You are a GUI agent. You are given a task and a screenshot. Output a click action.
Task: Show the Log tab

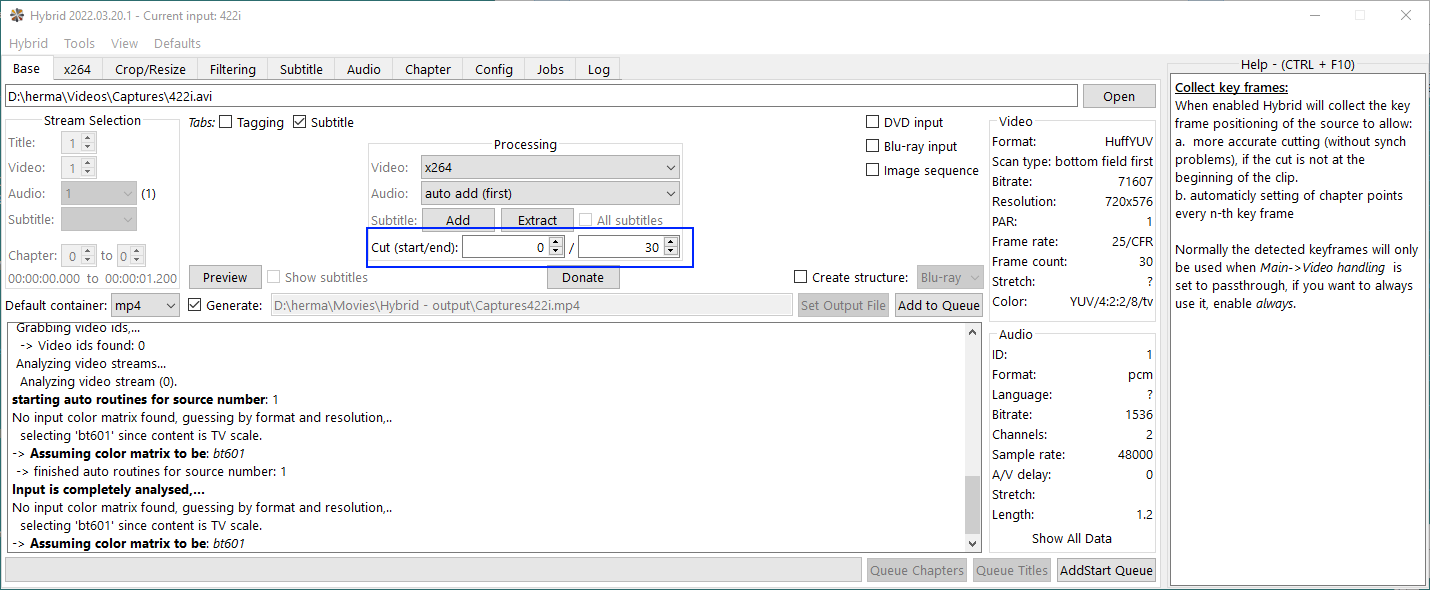pyautogui.click(x=598, y=69)
